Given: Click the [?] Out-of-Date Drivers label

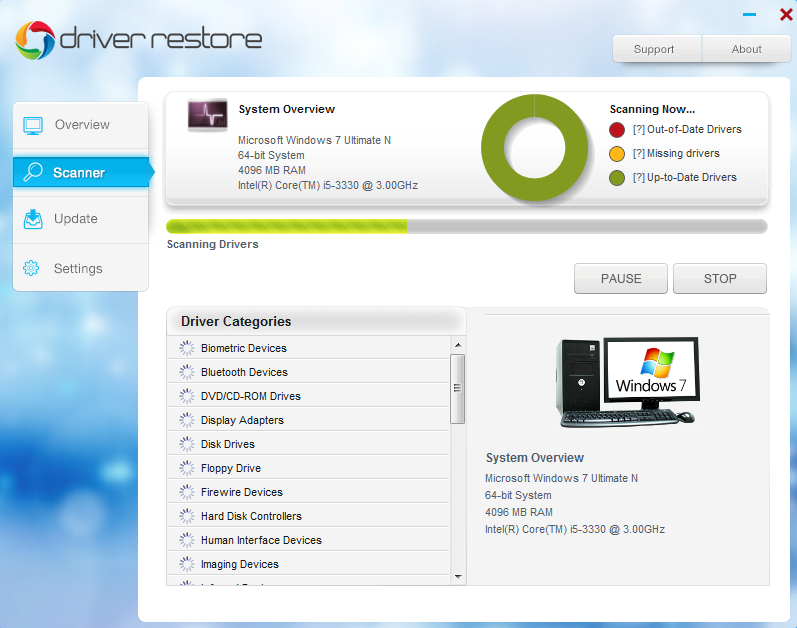Looking at the screenshot, I should [687, 130].
